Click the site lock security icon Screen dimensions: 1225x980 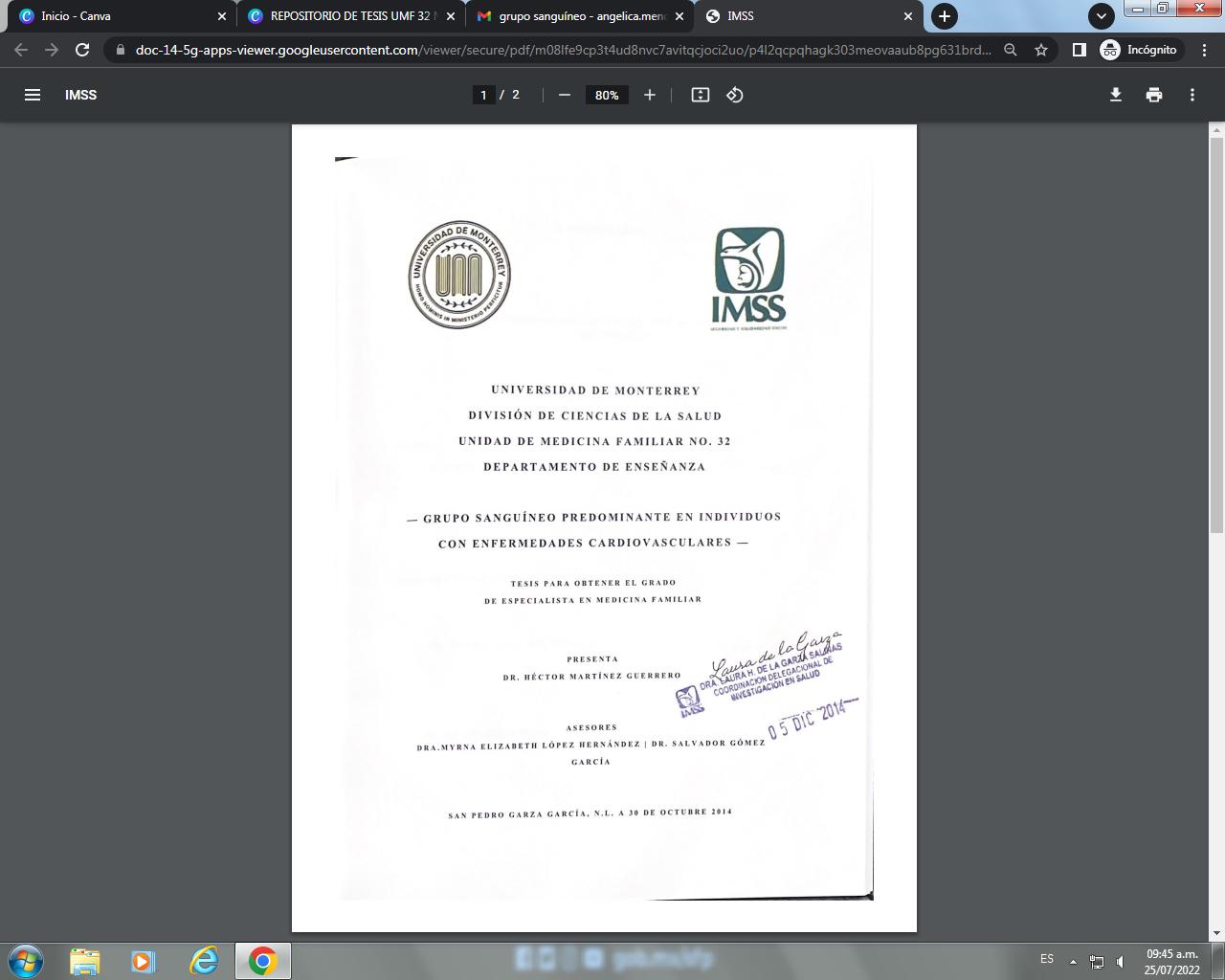121,50
